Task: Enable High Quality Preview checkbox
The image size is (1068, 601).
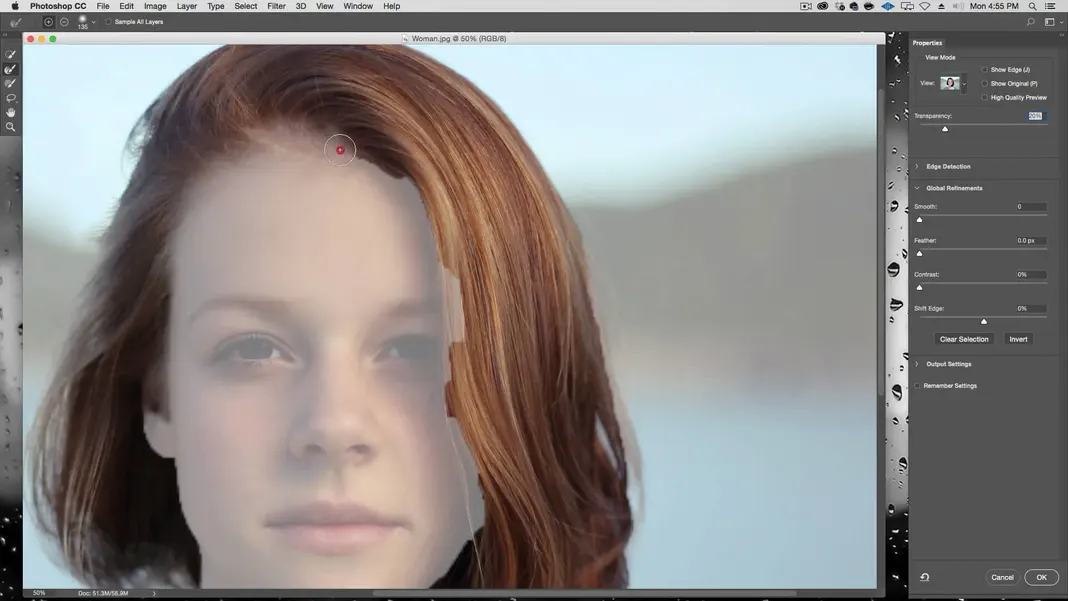Action: [x=984, y=97]
